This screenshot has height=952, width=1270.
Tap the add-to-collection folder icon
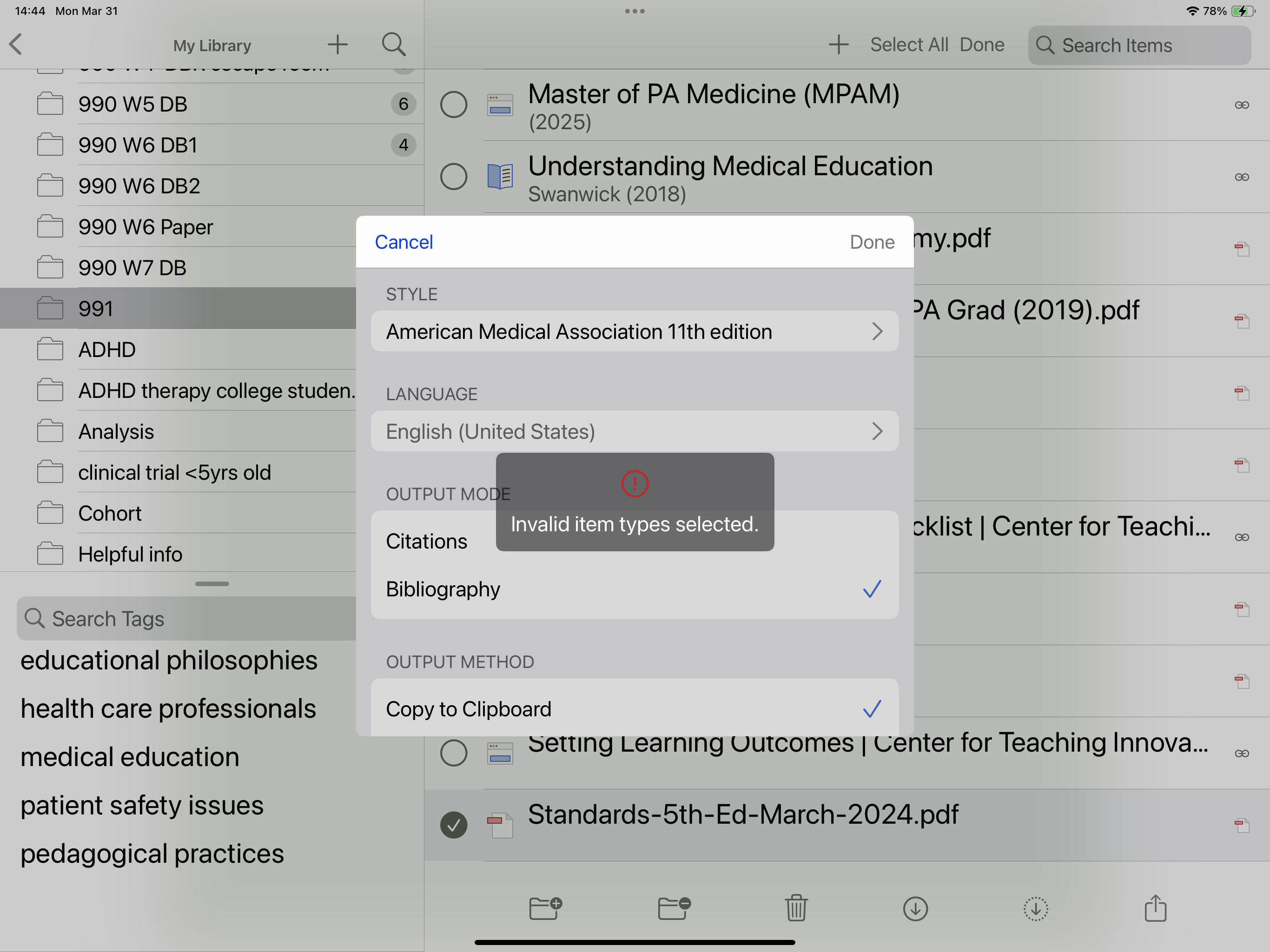pos(545,908)
